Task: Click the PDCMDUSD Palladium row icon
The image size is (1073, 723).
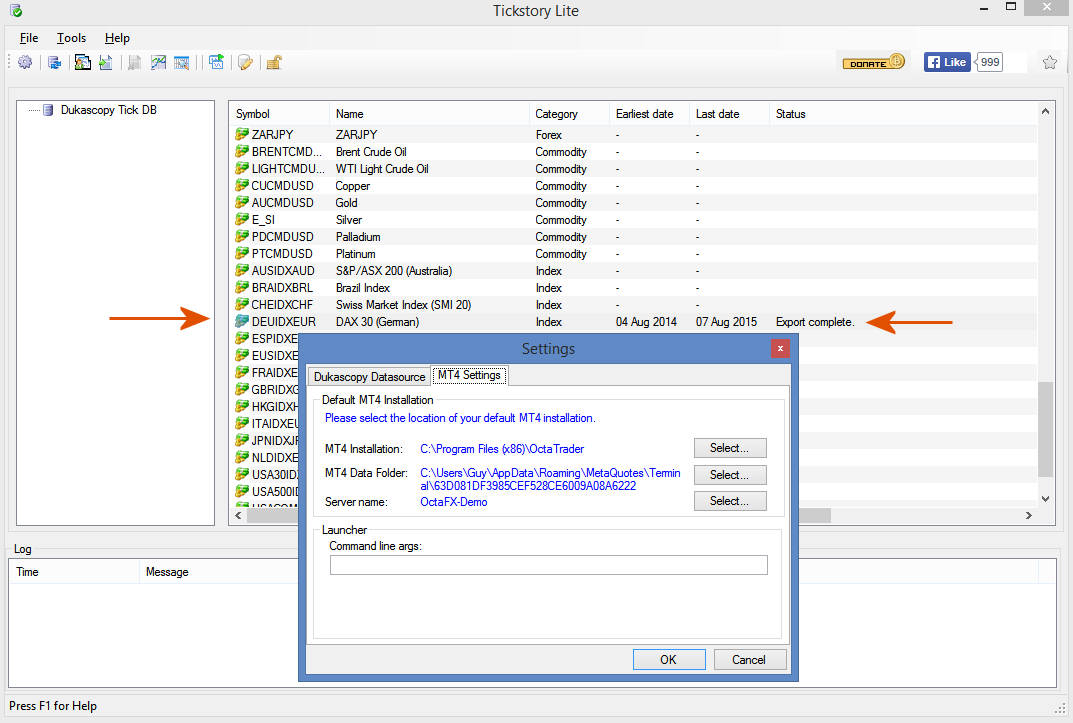Action: point(242,236)
